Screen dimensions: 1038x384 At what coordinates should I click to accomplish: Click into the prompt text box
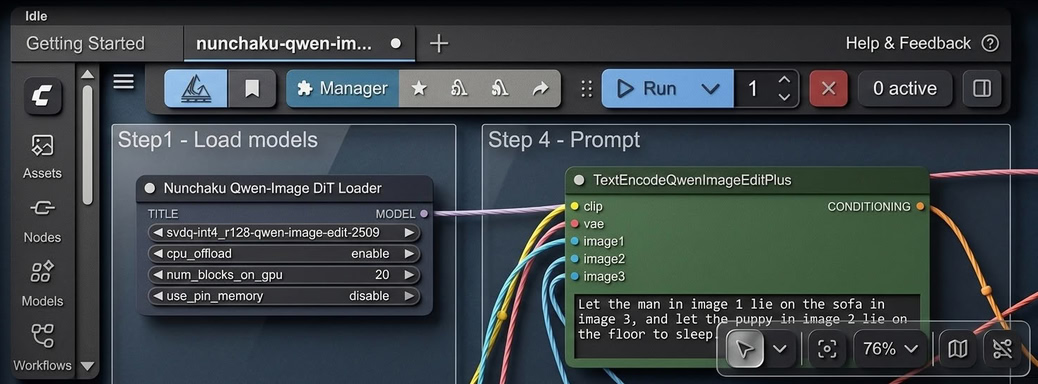tap(747, 326)
